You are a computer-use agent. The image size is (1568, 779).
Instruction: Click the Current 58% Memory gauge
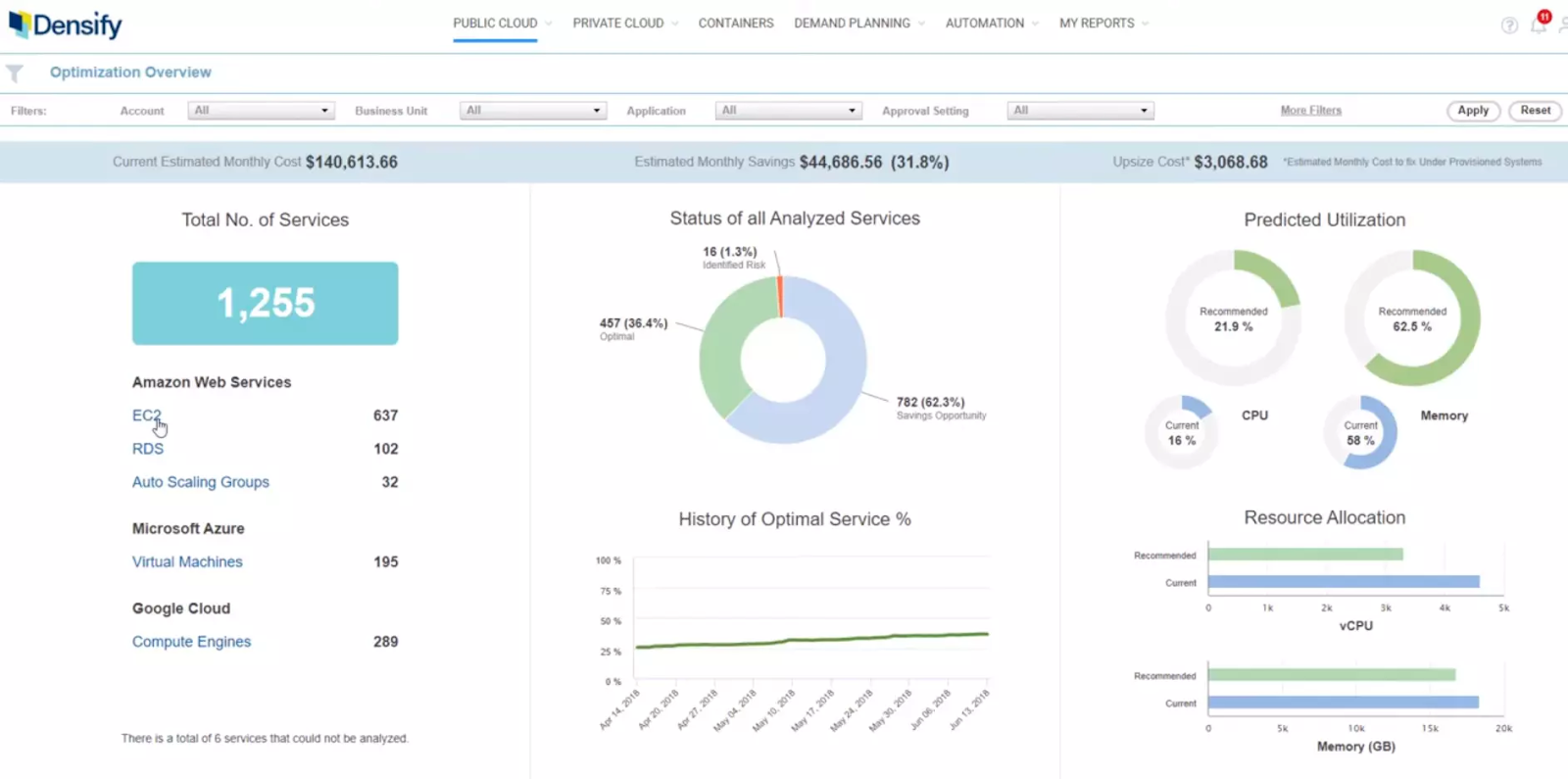tap(1360, 432)
